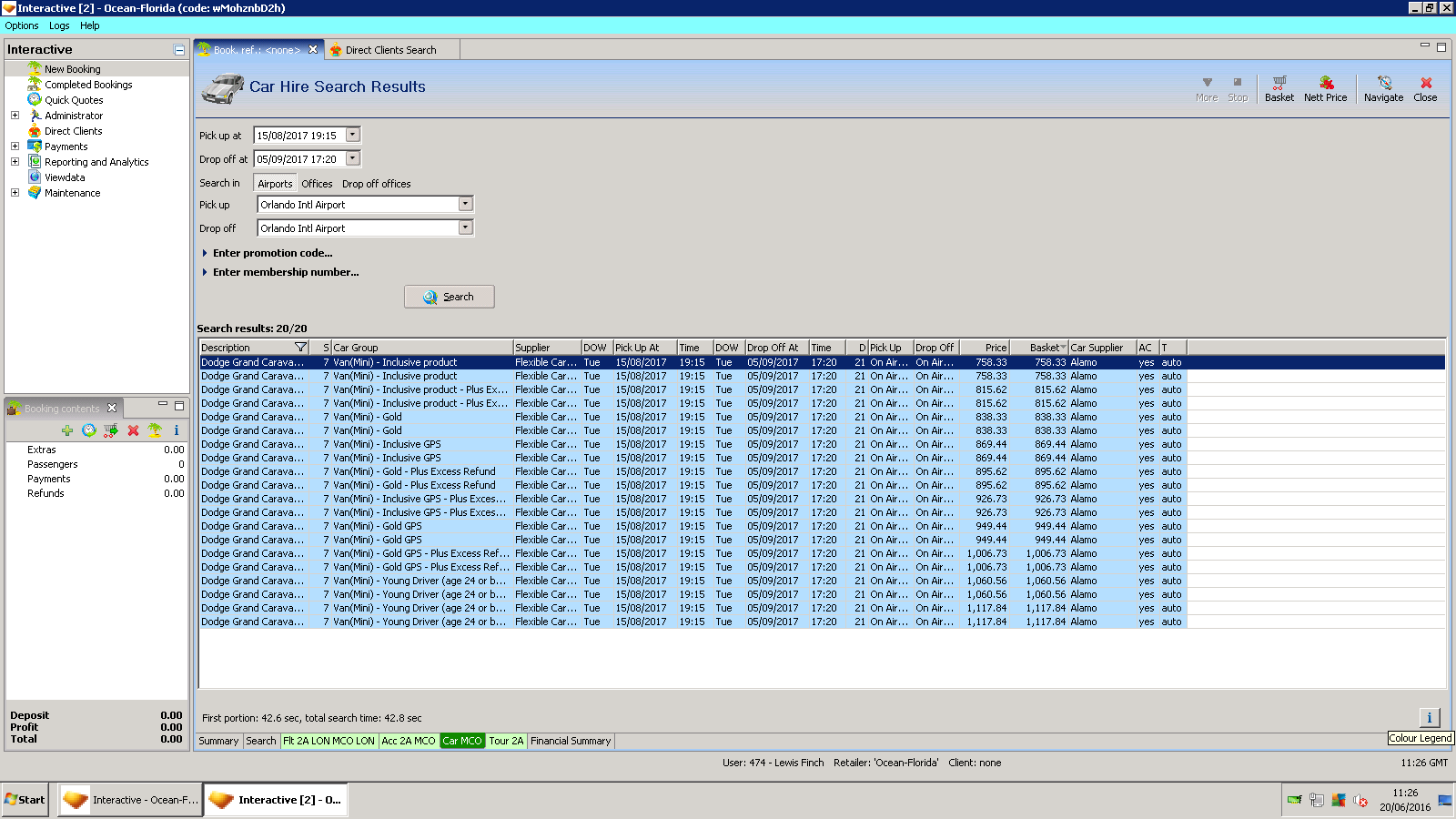Expand the Reporting and Analytics tree node
Viewport: 1456px width, 819px height.
click(15, 162)
